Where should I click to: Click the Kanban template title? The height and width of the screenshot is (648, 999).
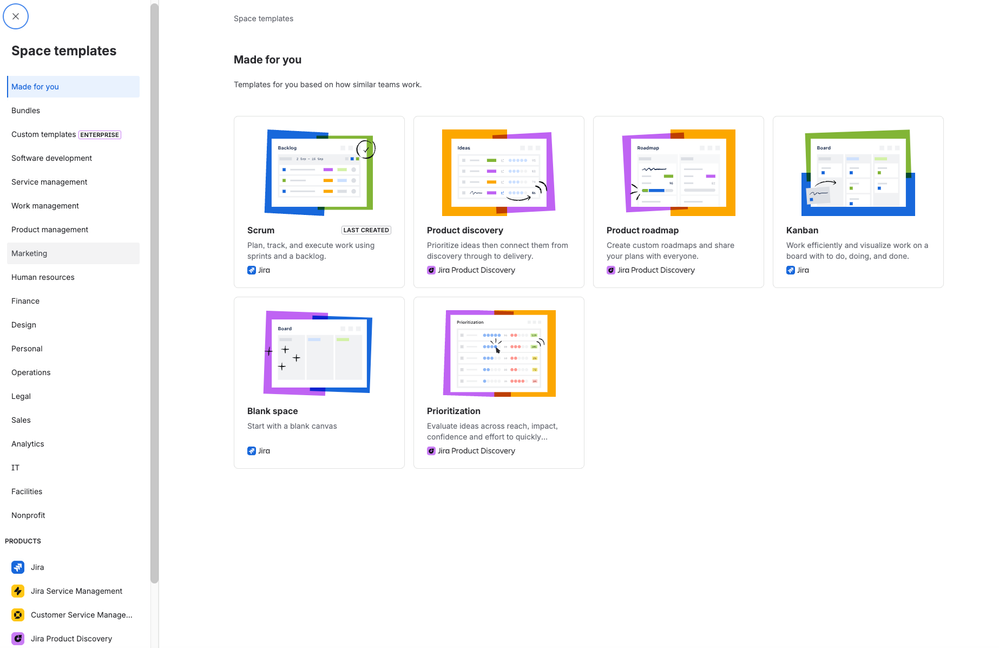pyautogui.click(x=802, y=230)
